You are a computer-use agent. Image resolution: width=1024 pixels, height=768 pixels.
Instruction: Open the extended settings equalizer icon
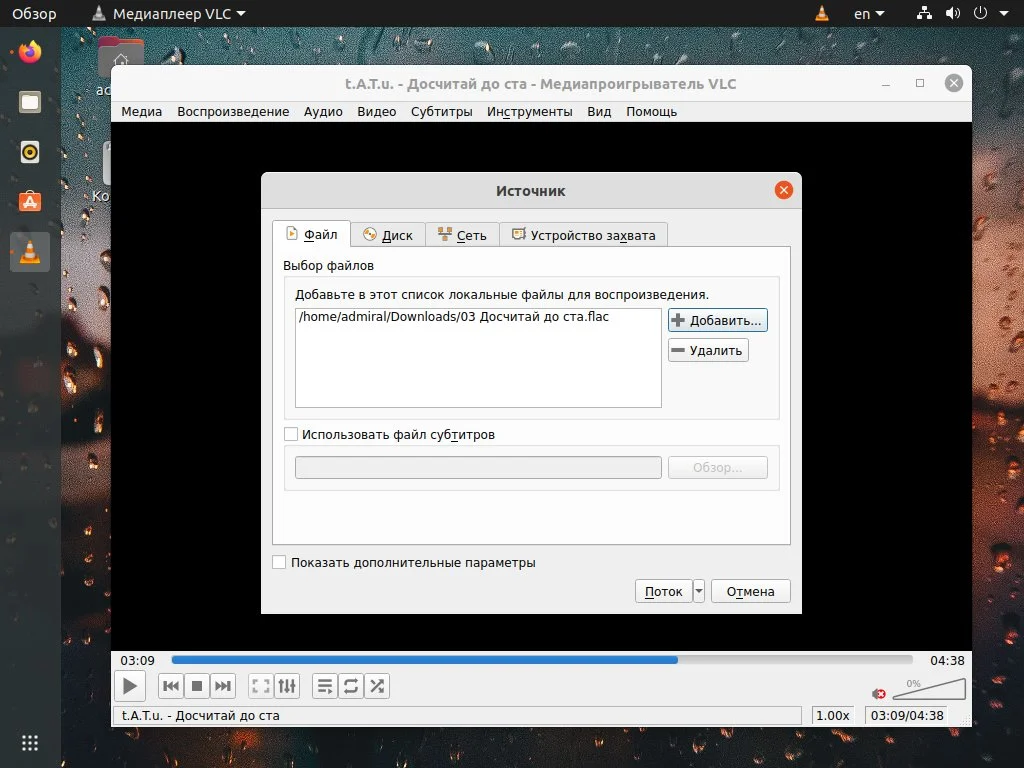coord(287,686)
